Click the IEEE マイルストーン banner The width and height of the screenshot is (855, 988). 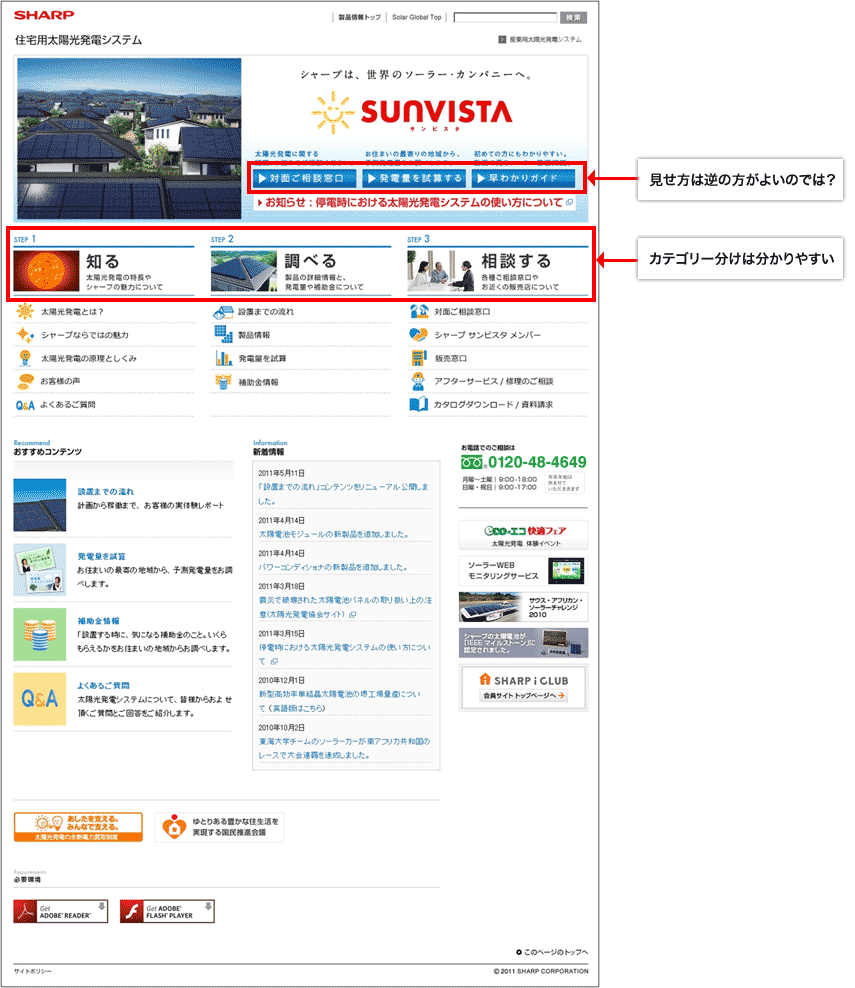click(x=524, y=643)
